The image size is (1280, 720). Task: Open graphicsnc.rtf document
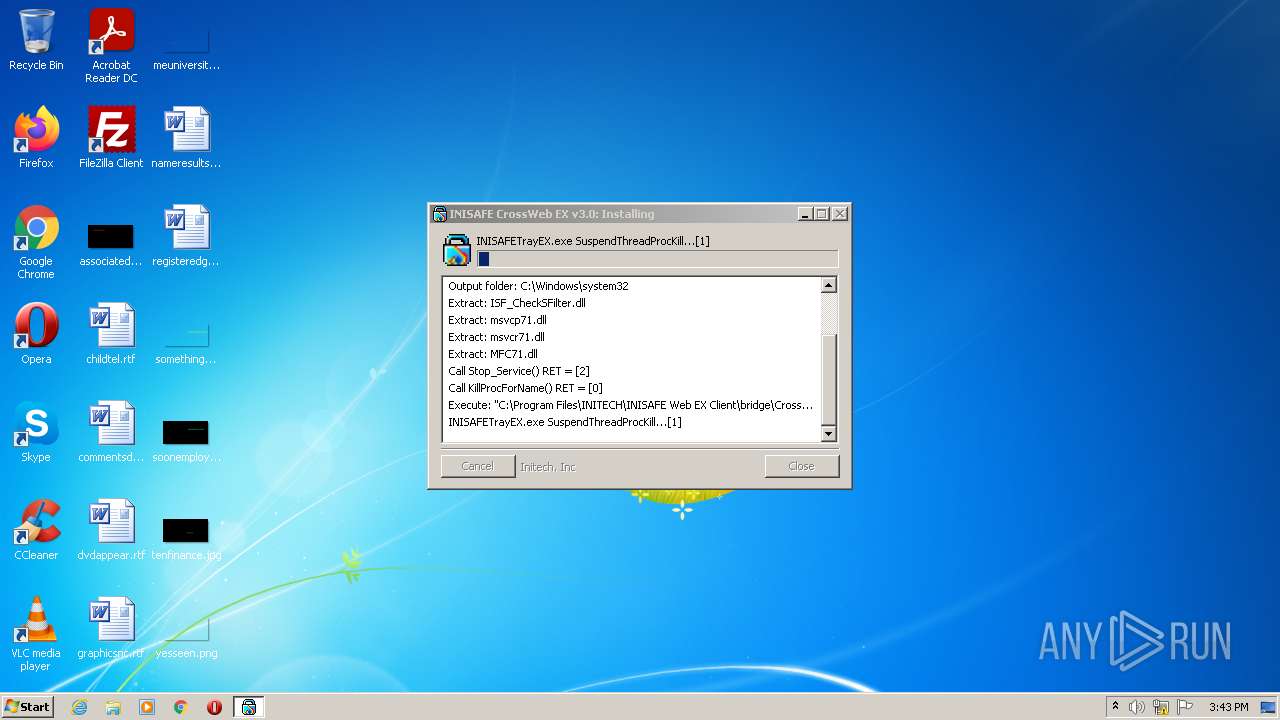[111, 628]
